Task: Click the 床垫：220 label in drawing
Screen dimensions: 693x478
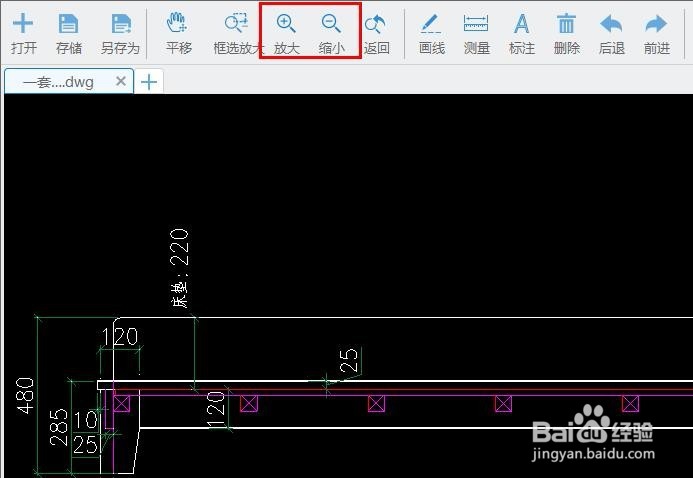Action: pyautogui.click(x=179, y=268)
